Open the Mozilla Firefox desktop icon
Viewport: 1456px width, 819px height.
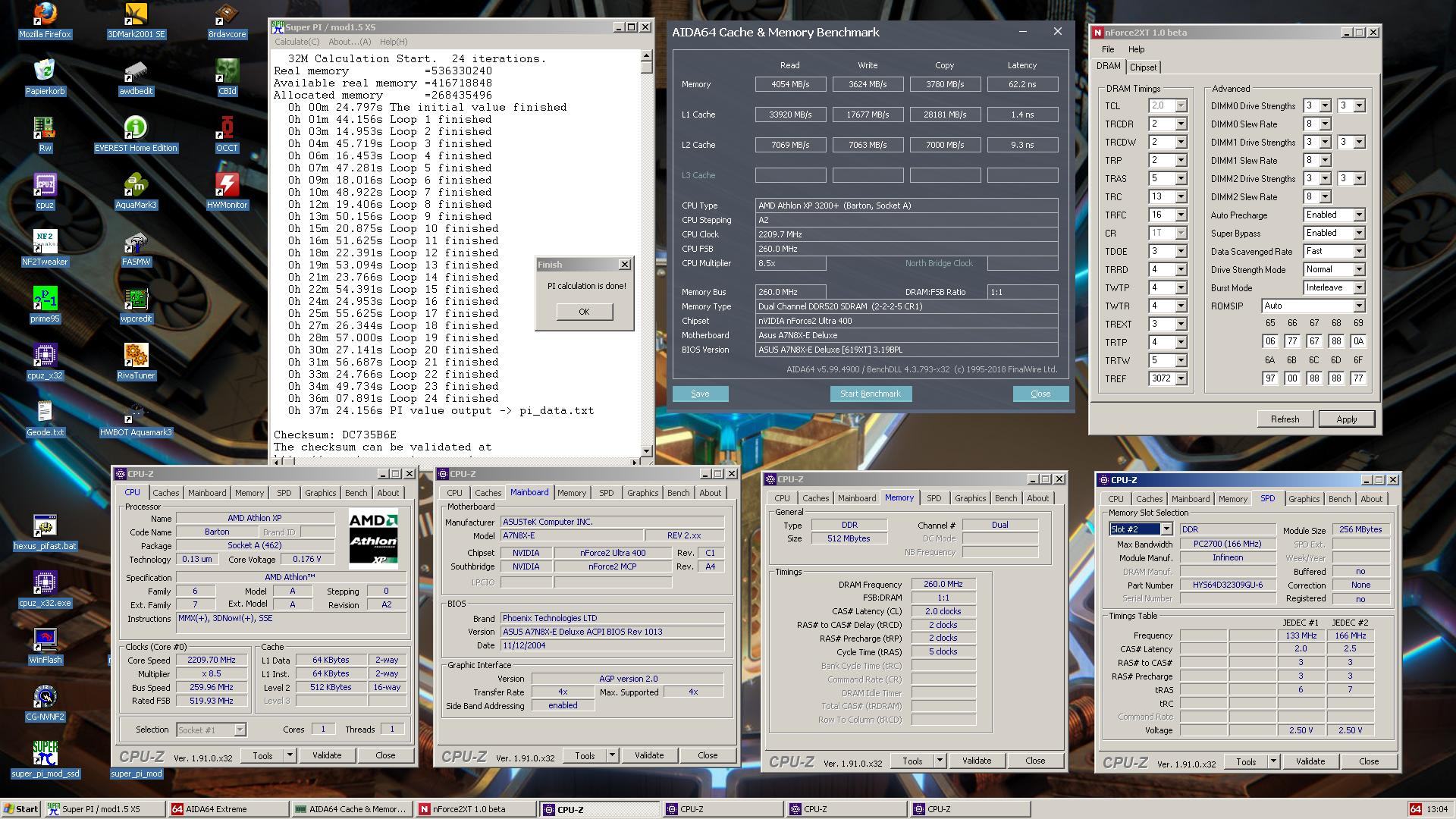[45, 20]
